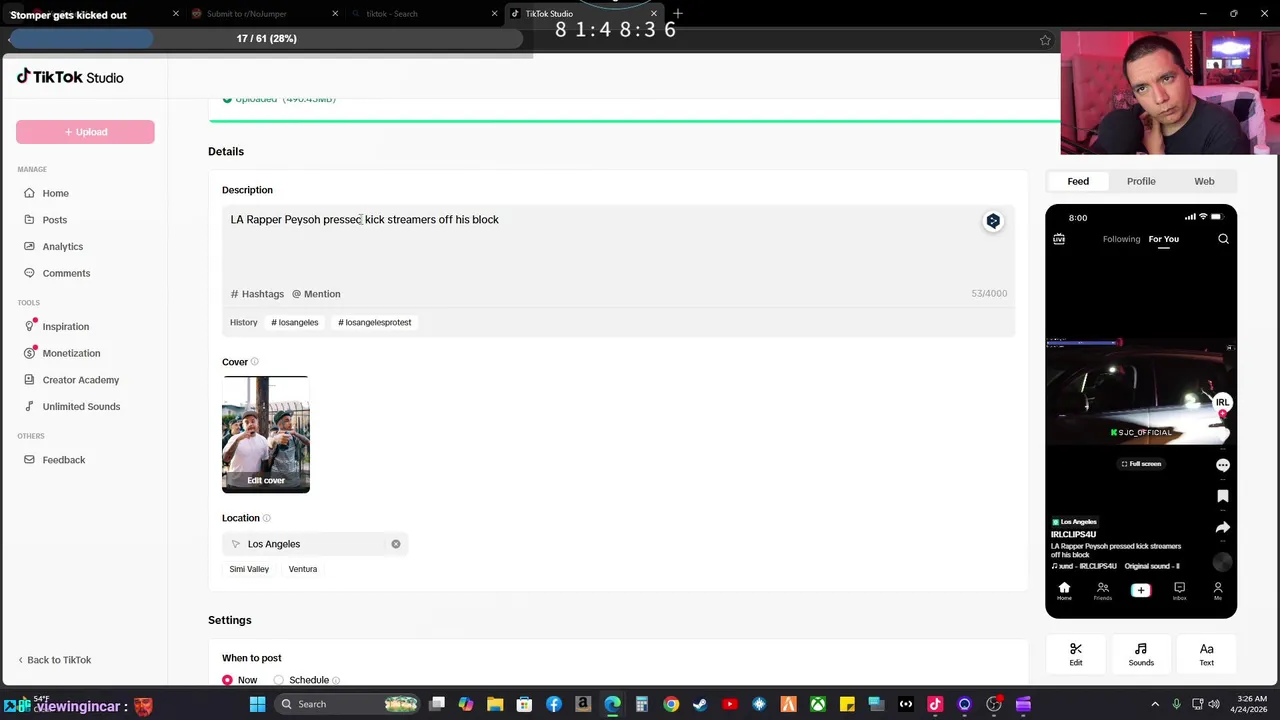Clear the Los Angeles location
Screen dimensions: 1280x720
396,544
